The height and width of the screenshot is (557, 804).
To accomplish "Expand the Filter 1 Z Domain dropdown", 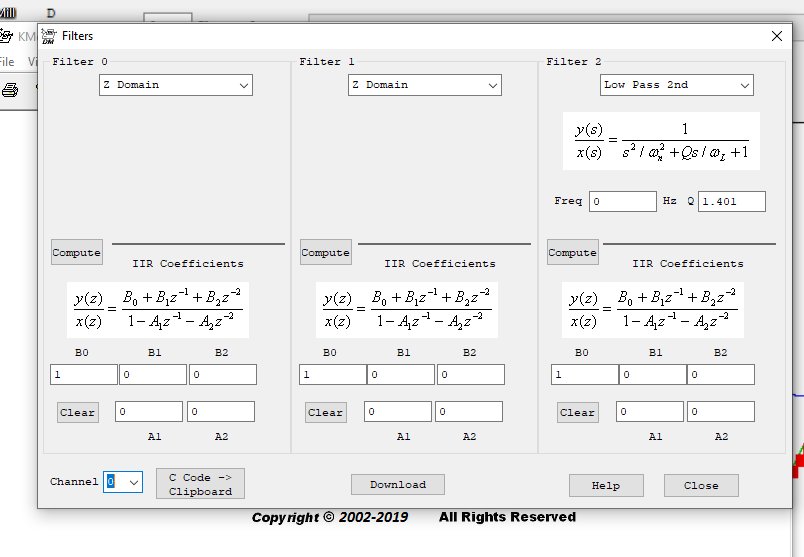I will [424, 85].
